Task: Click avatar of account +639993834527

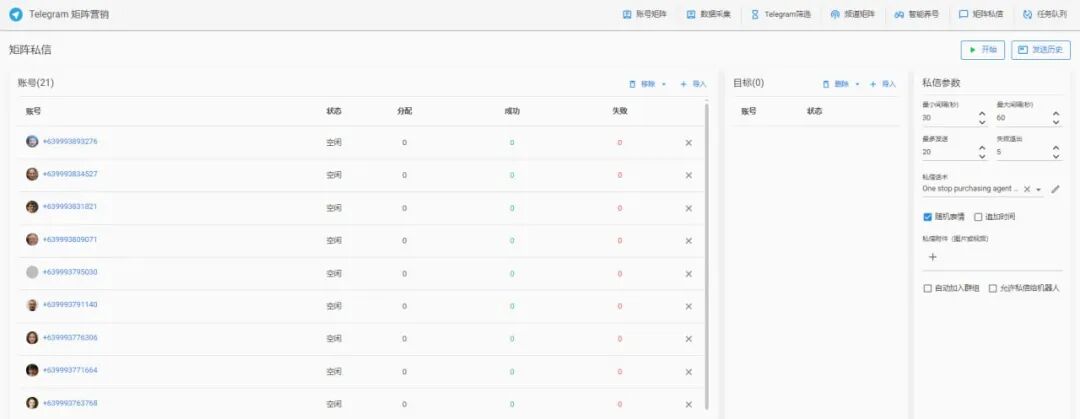Action: pyautogui.click(x=32, y=174)
